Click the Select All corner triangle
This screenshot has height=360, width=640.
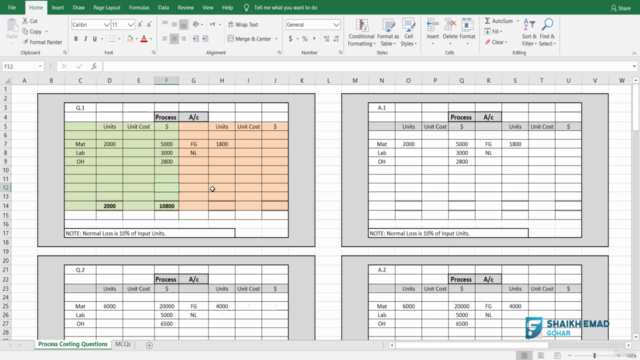point(7,80)
